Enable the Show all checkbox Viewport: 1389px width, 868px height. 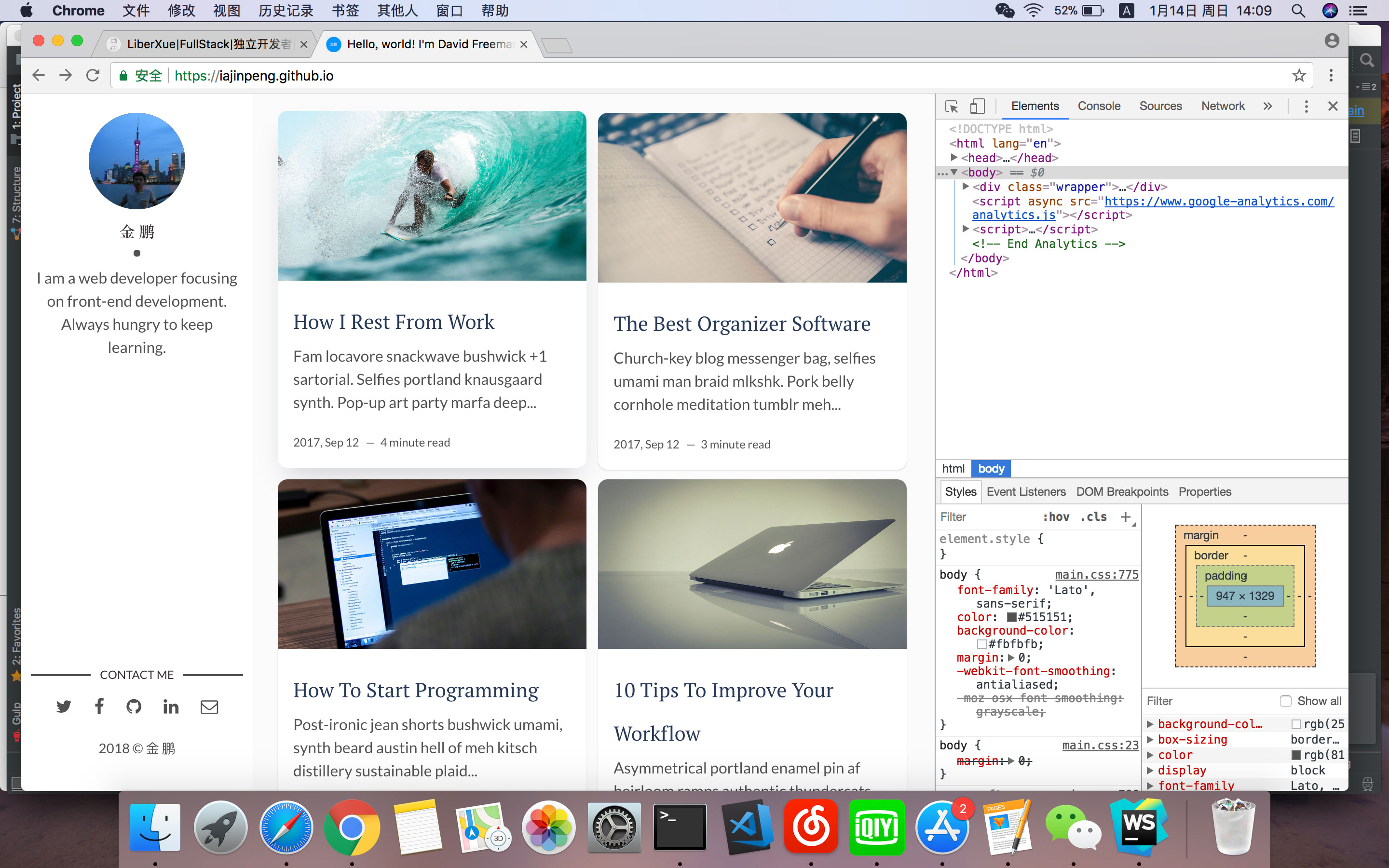coord(1286,701)
